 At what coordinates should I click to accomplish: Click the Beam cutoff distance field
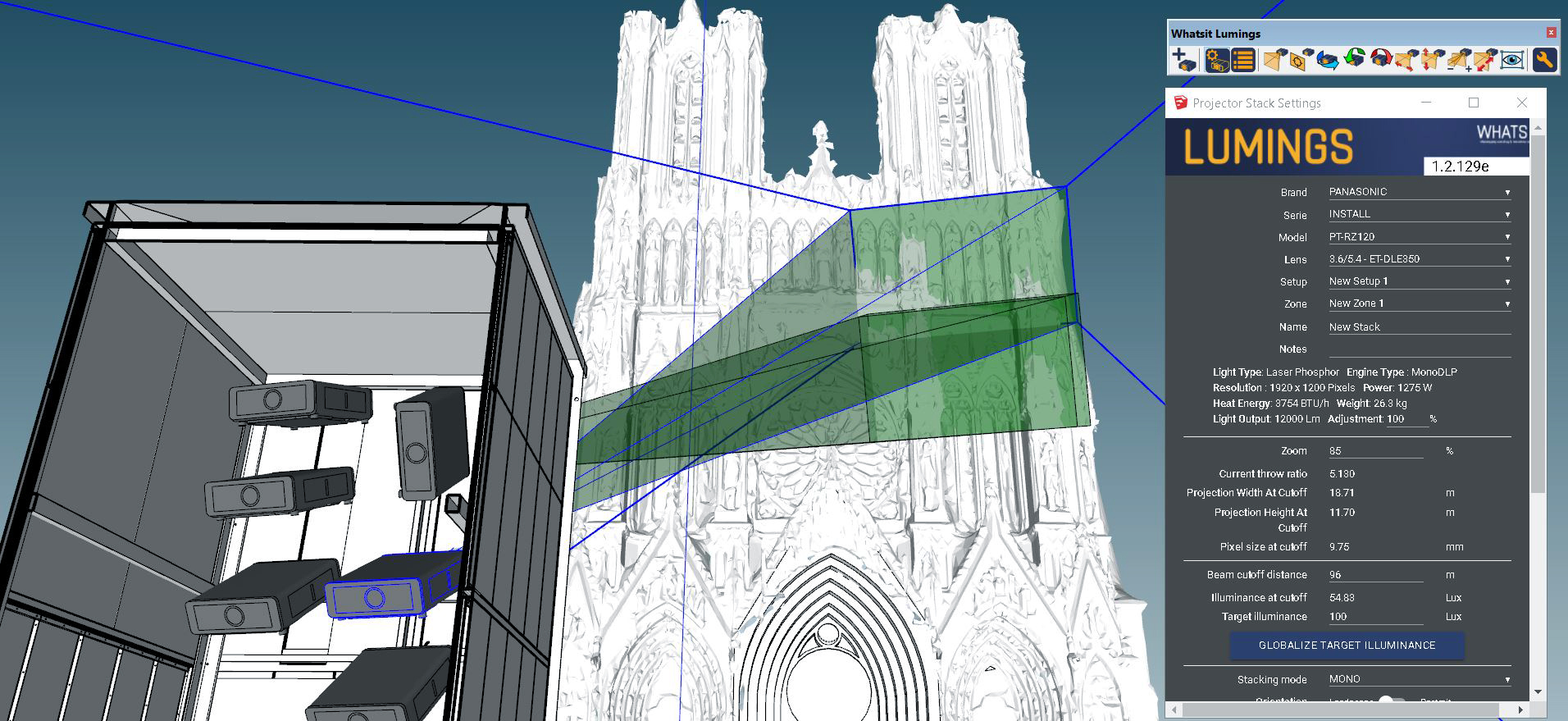1376,575
